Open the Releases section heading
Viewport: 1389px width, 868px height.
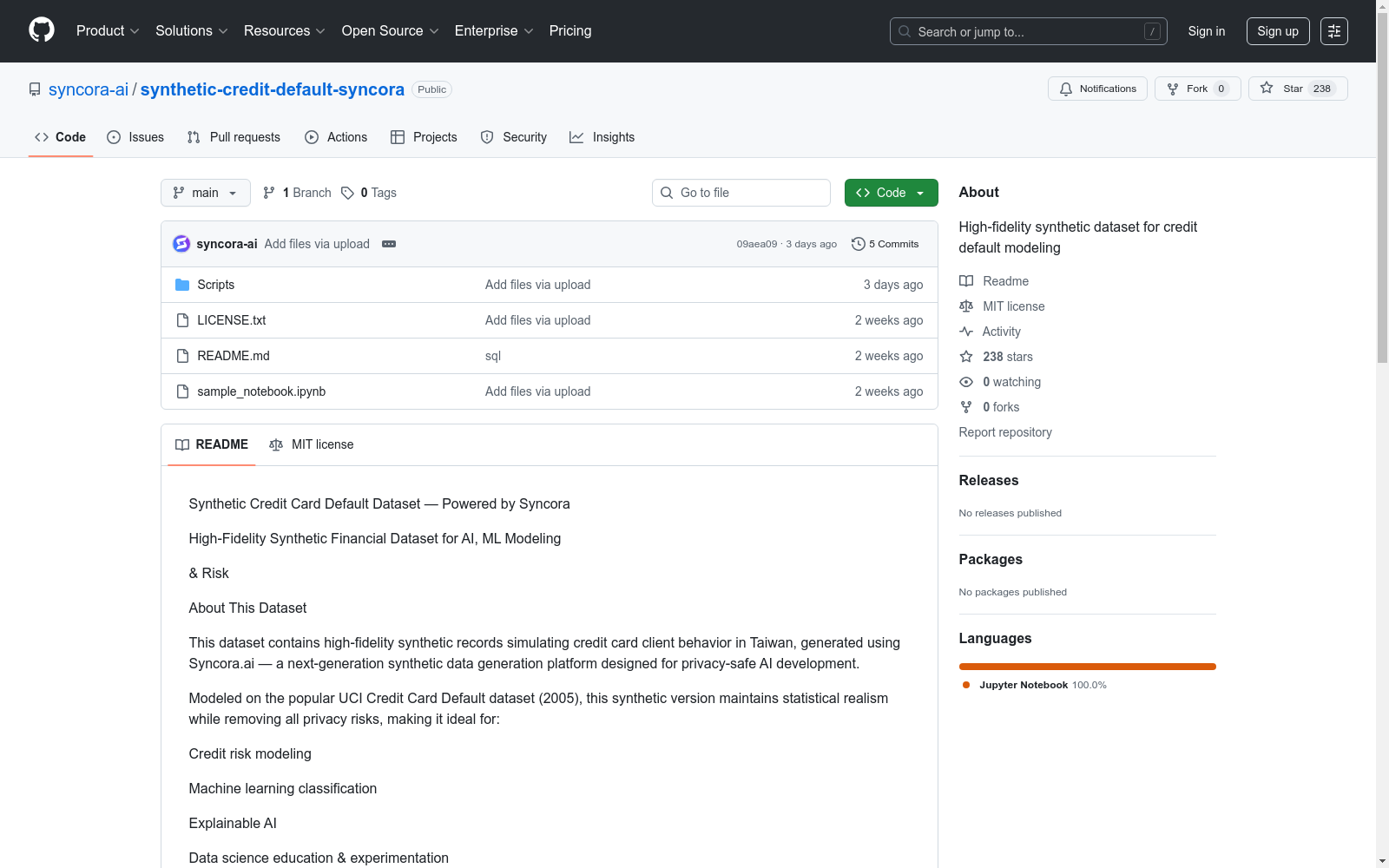click(x=989, y=480)
